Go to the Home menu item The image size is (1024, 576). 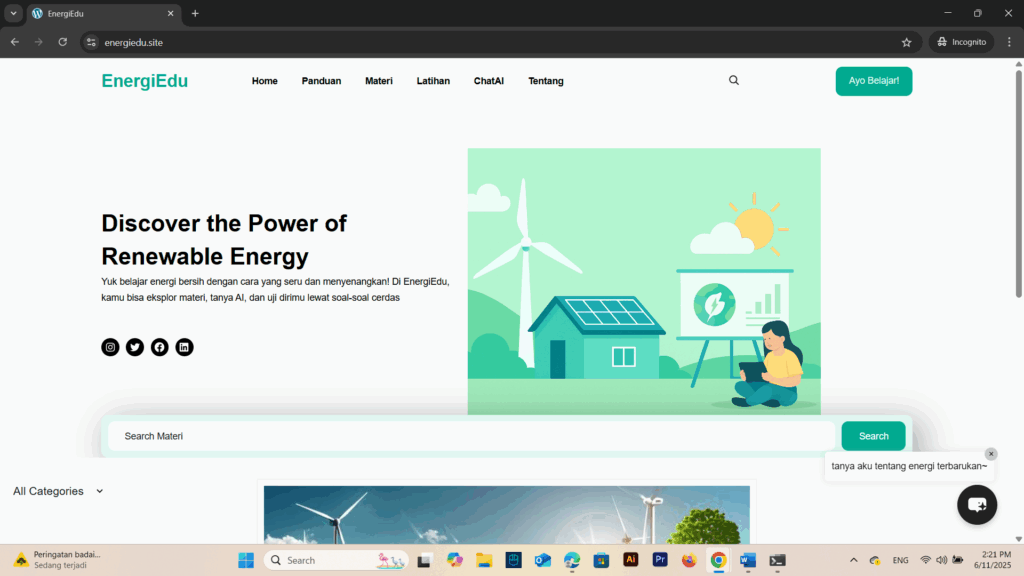click(x=264, y=81)
